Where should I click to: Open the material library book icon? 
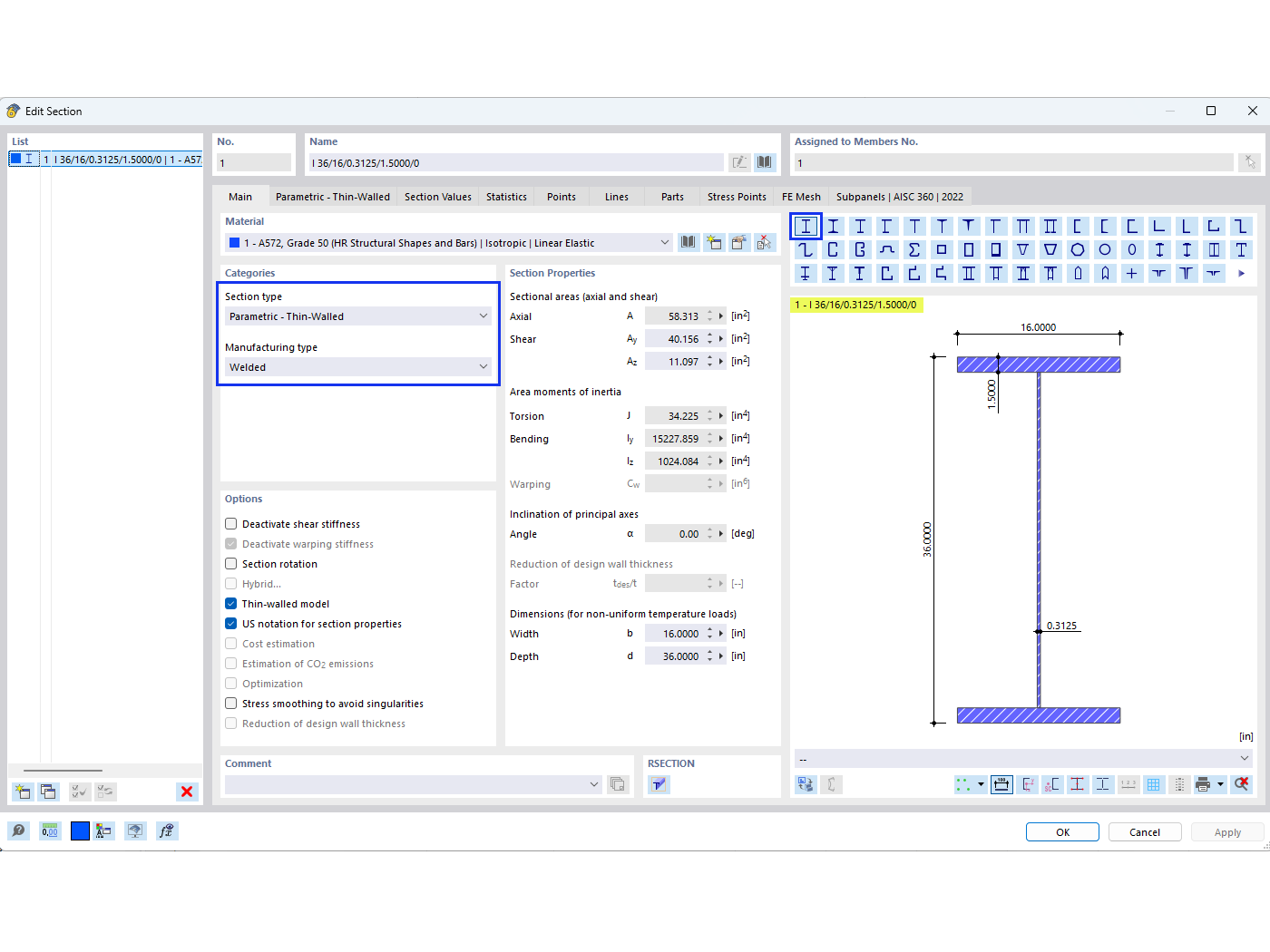pos(689,242)
